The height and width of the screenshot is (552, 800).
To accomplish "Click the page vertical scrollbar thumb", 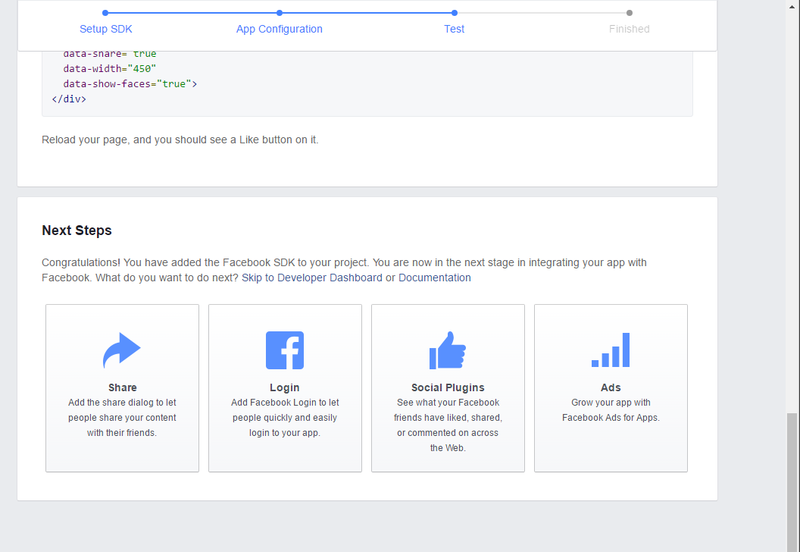I will [x=792, y=482].
